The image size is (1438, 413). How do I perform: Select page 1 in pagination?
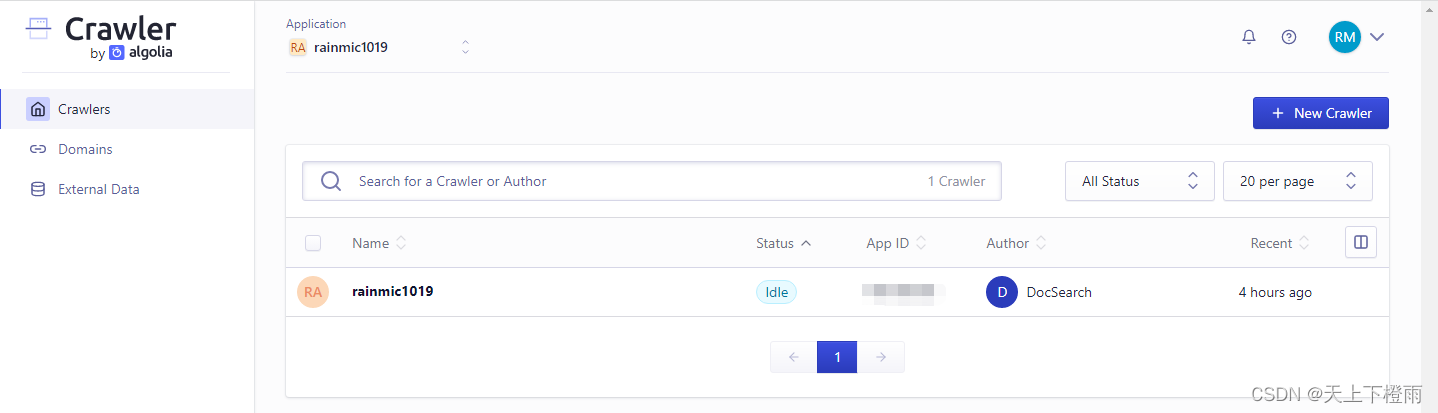pyautogui.click(x=837, y=357)
